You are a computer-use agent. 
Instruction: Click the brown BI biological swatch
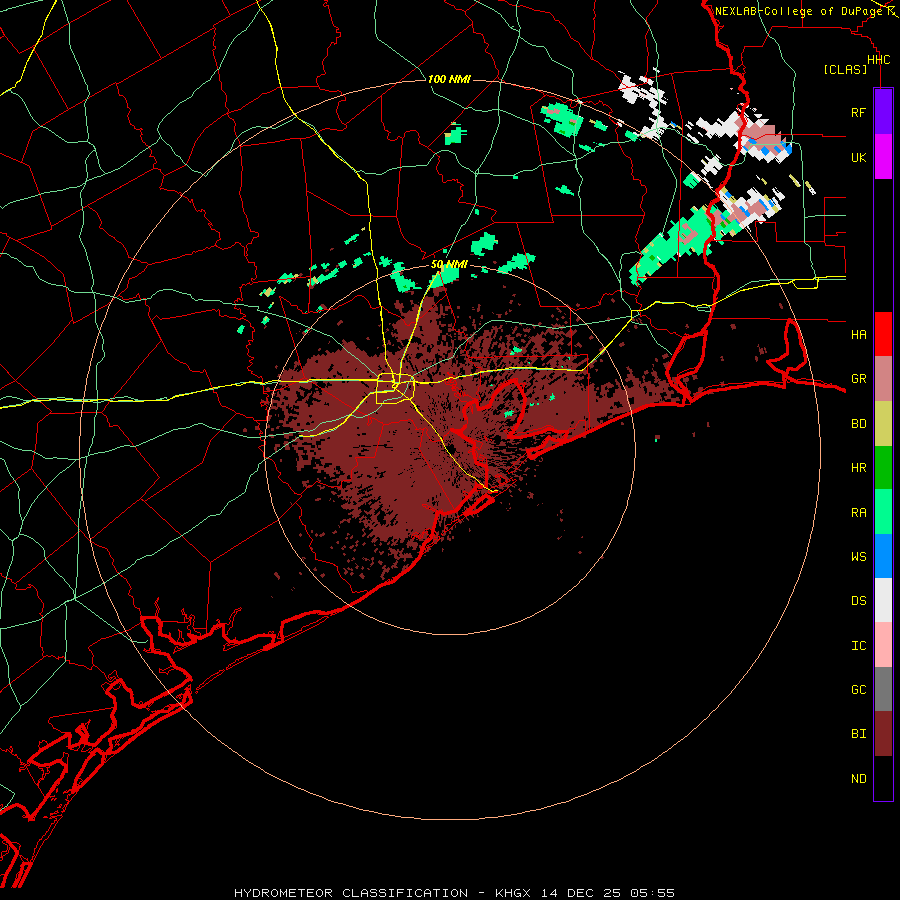click(x=883, y=734)
